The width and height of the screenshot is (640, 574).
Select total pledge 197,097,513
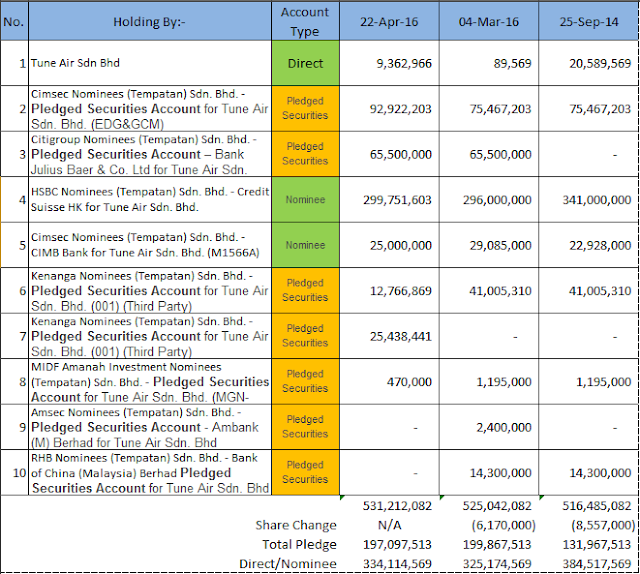397,545
